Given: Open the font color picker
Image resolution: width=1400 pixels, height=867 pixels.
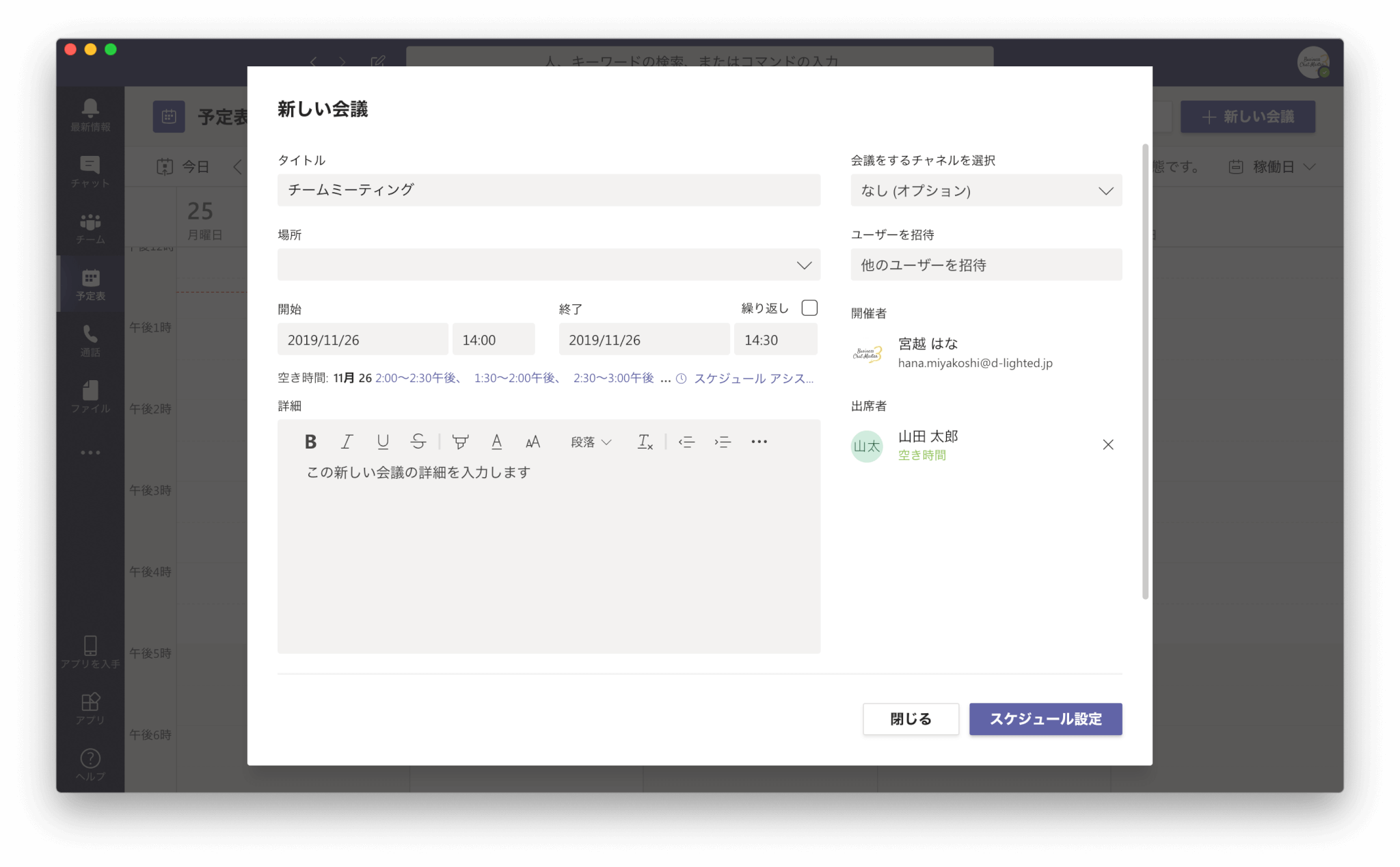Looking at the screenshot, I should pyautogui.click(x=497, y=442).
